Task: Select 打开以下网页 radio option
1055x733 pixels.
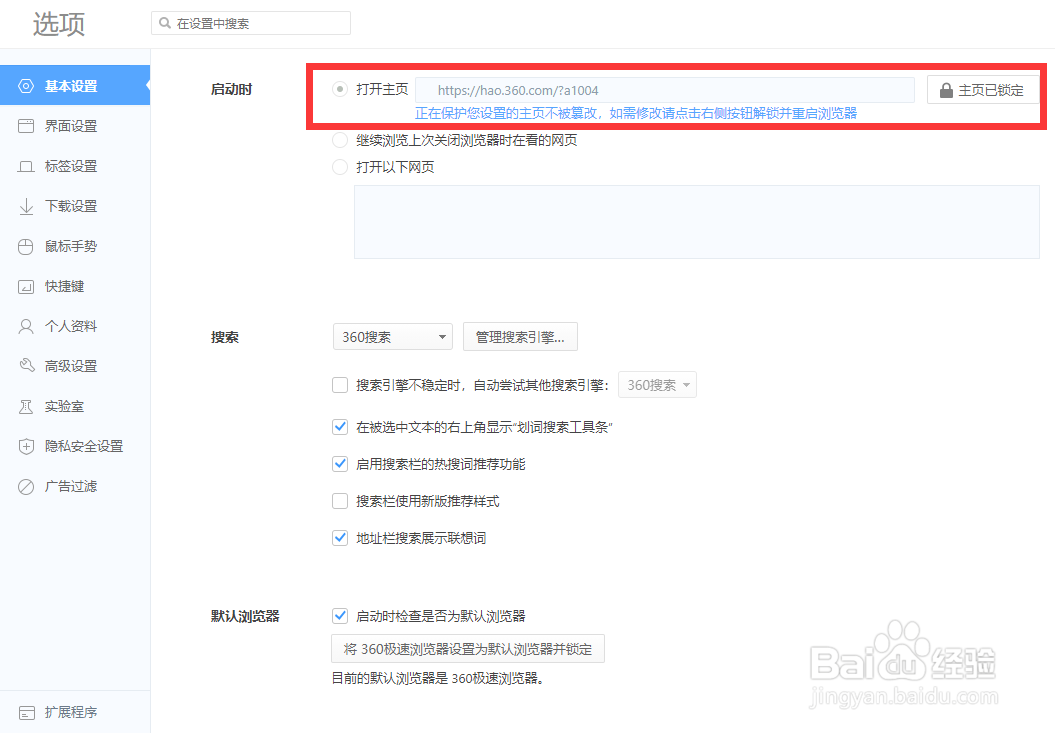Action: pyautogui.click(x=340, y=167)
